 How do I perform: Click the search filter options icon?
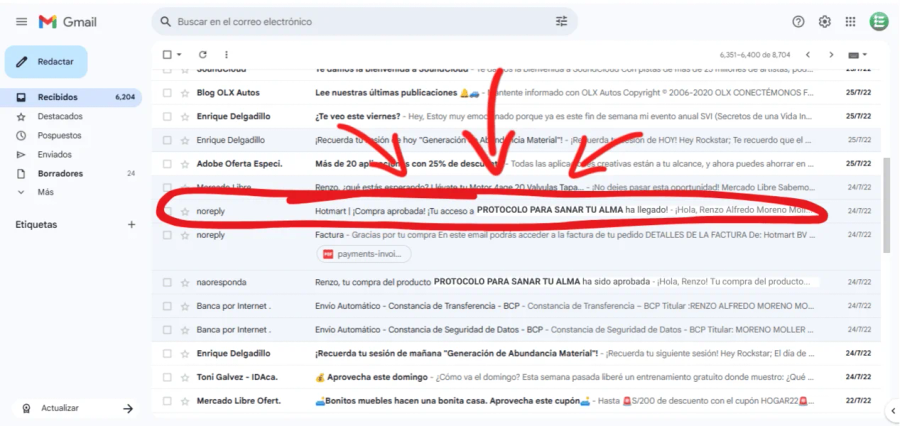[x=561, y=21]
